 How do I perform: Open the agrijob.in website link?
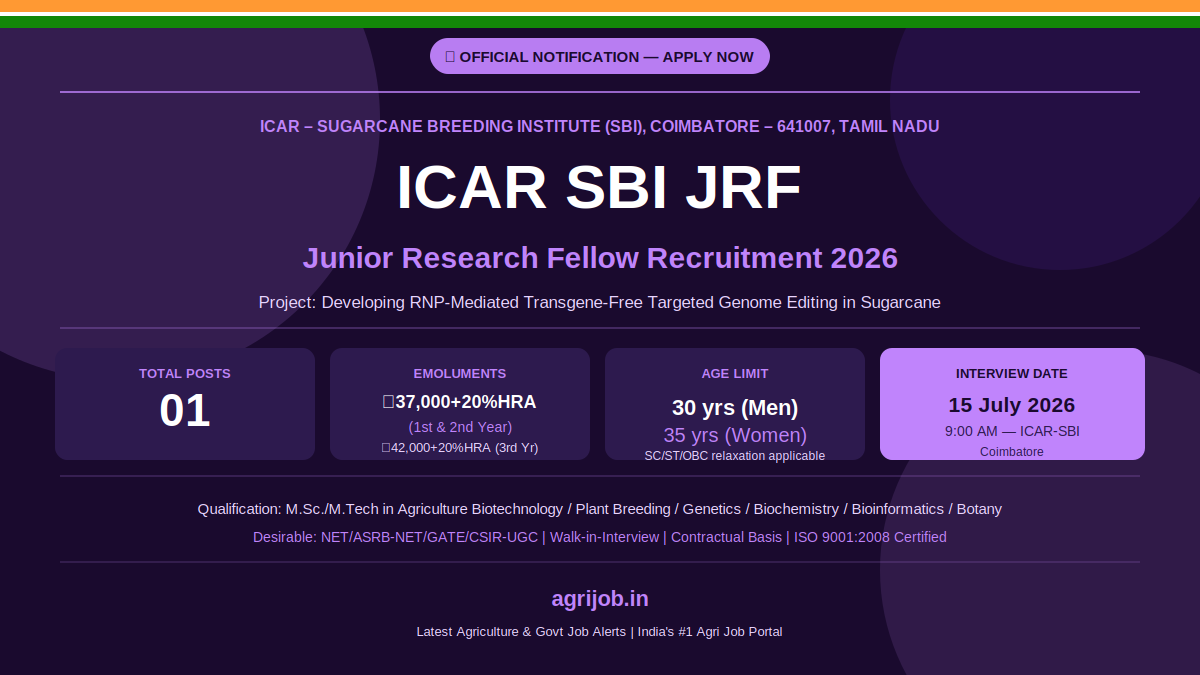click(x=600, y=599)
